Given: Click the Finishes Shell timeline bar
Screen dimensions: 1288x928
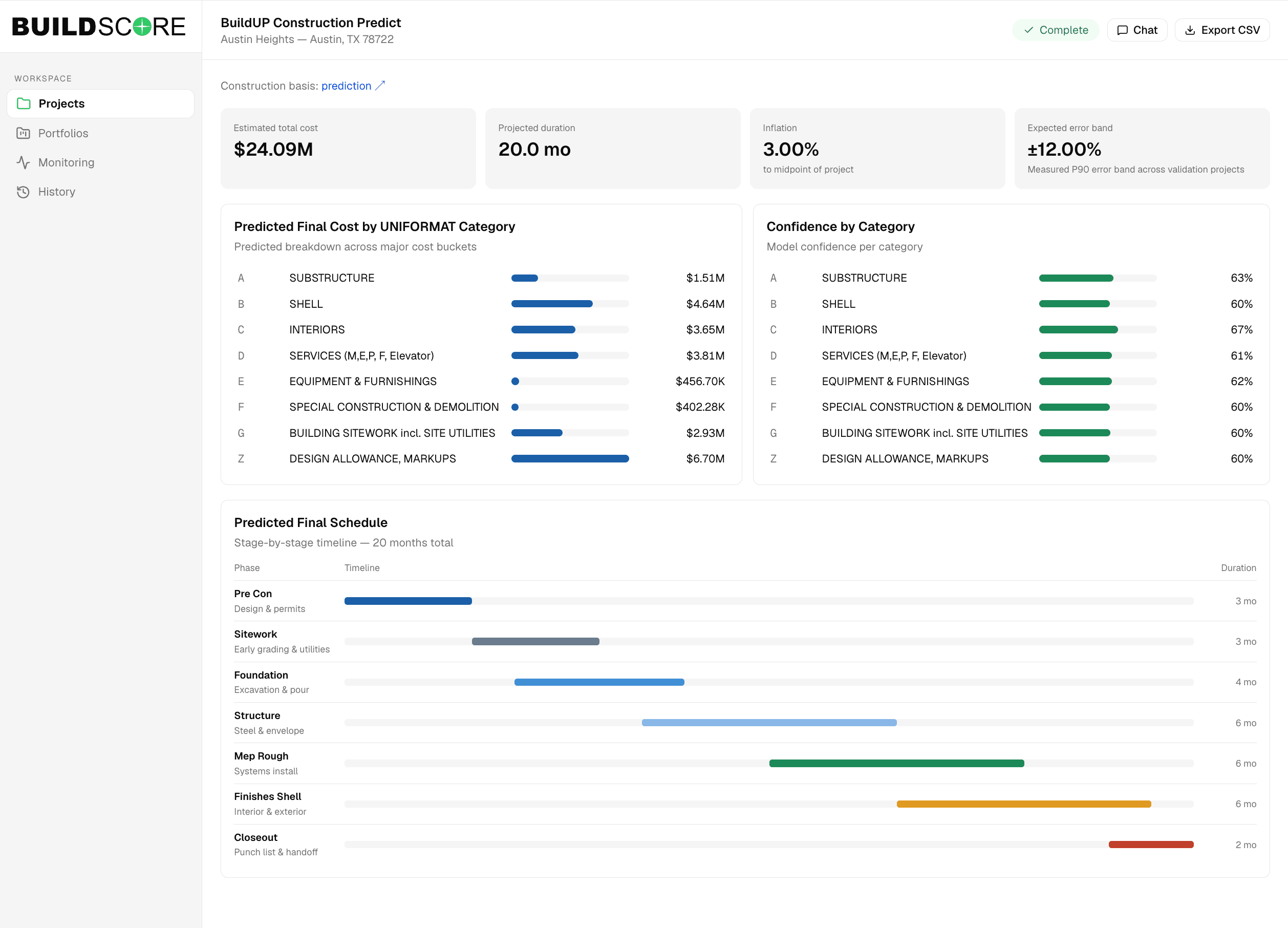Looking at the screenshot, I should 1024,804.
